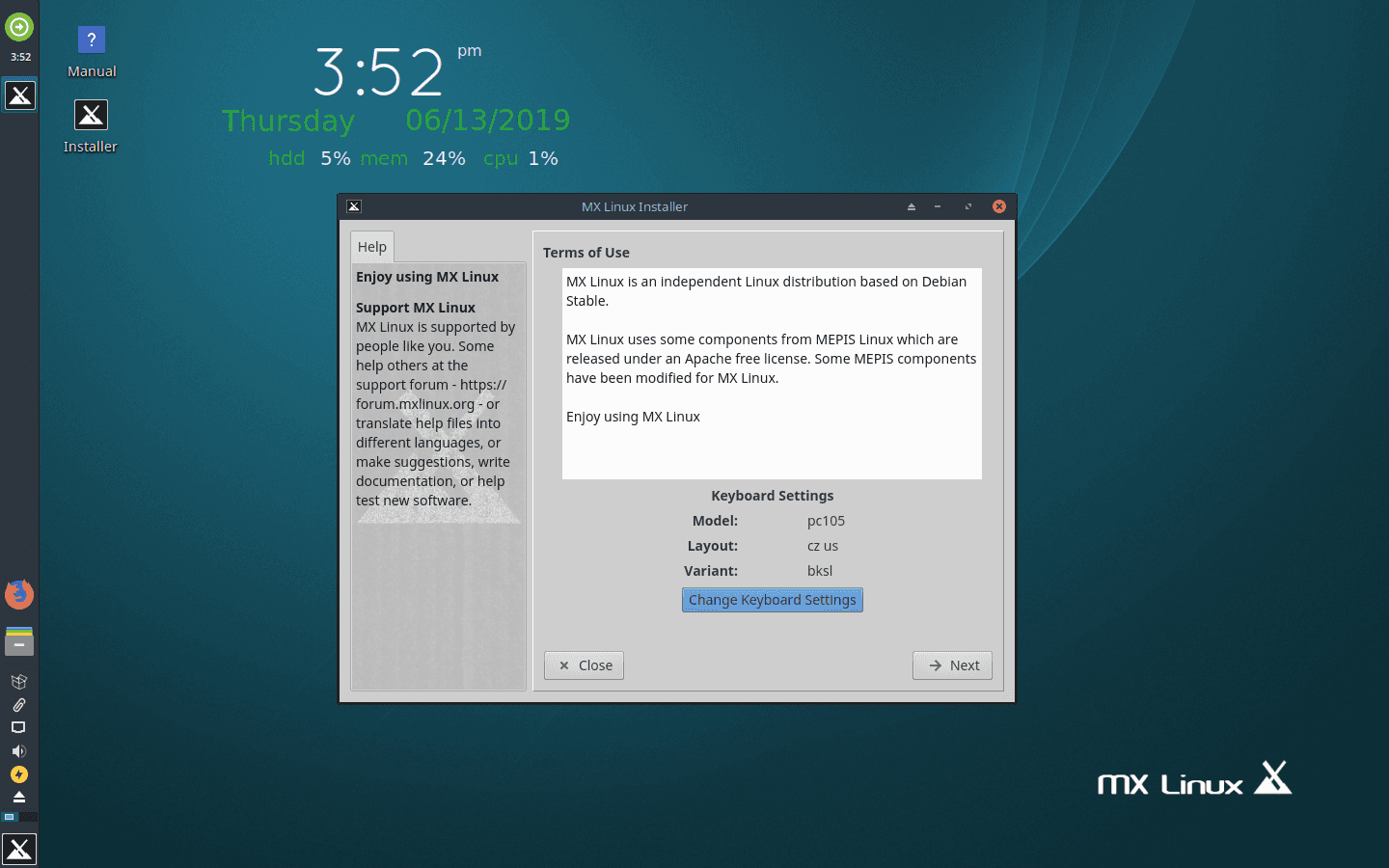The width and height of the screenshot is (1389, 868).
Task: Click the green logout icon in panel
Action: point(19,27)
